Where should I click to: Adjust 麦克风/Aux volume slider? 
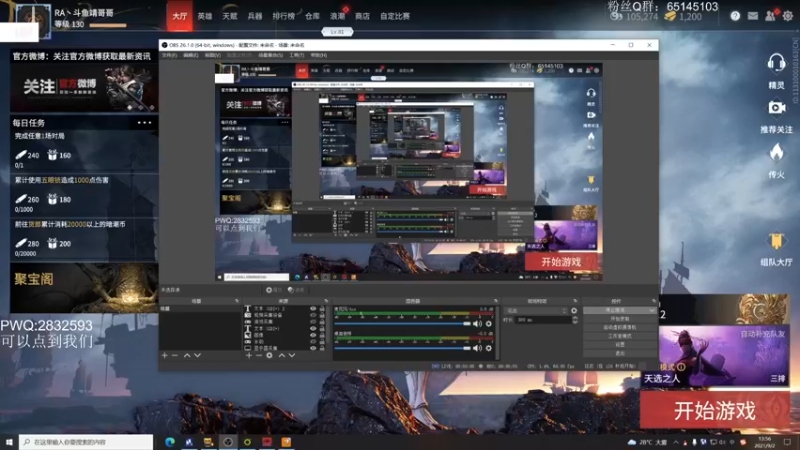click(403, 323)
